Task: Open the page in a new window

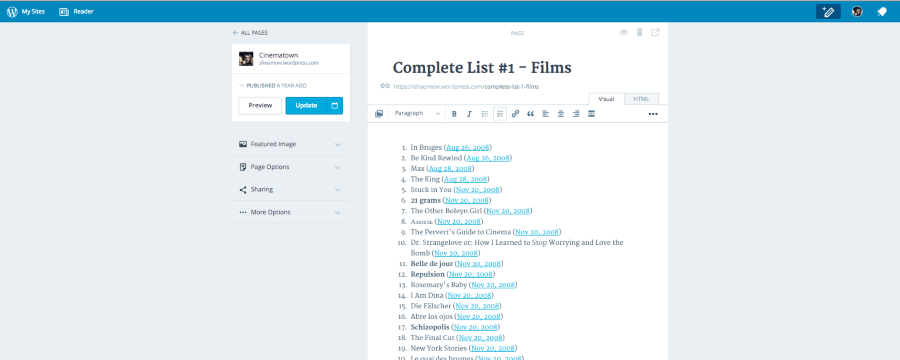Action: [655, 32]
